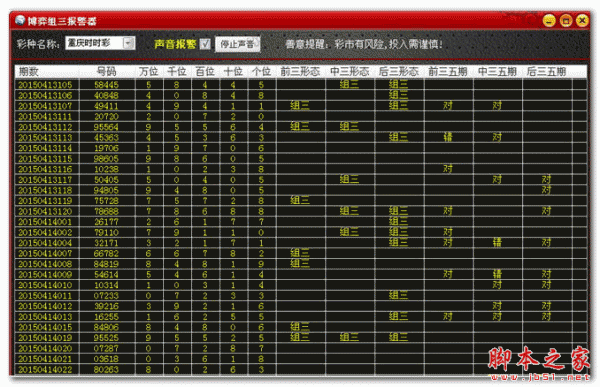Select period row 20150413117
Viewport: 600px width, 387px height.
pos(300,180)
